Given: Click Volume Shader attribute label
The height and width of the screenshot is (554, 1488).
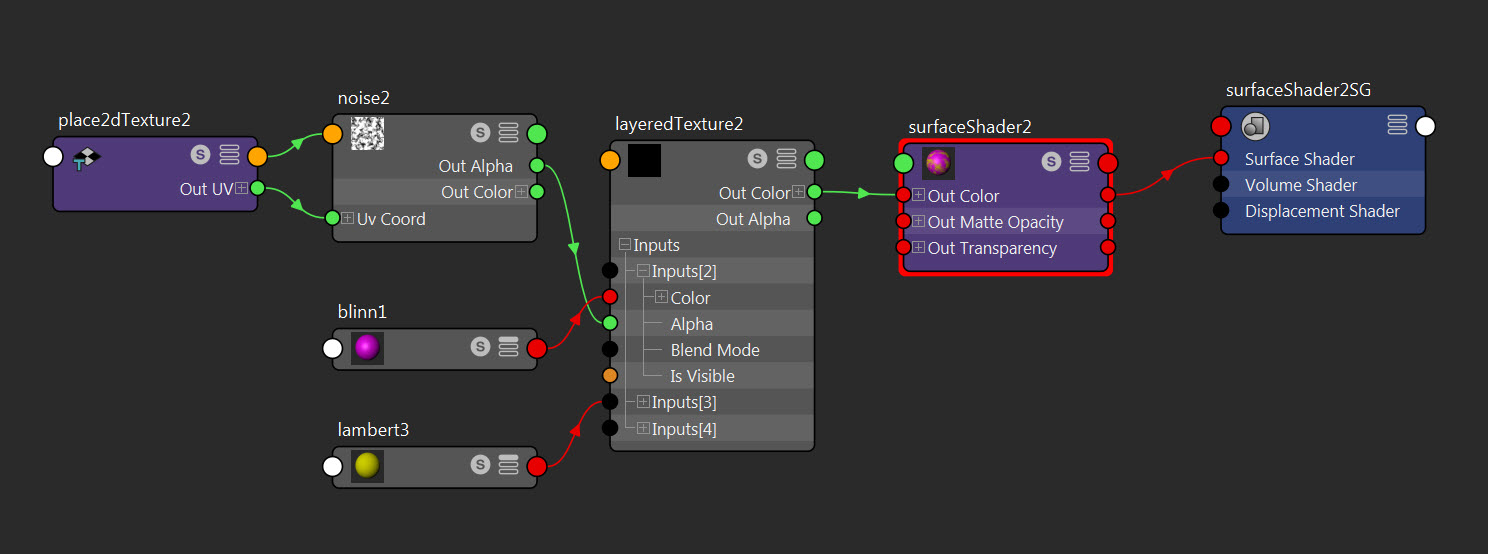Looking at the screenshot, I should pos(1301,185).
